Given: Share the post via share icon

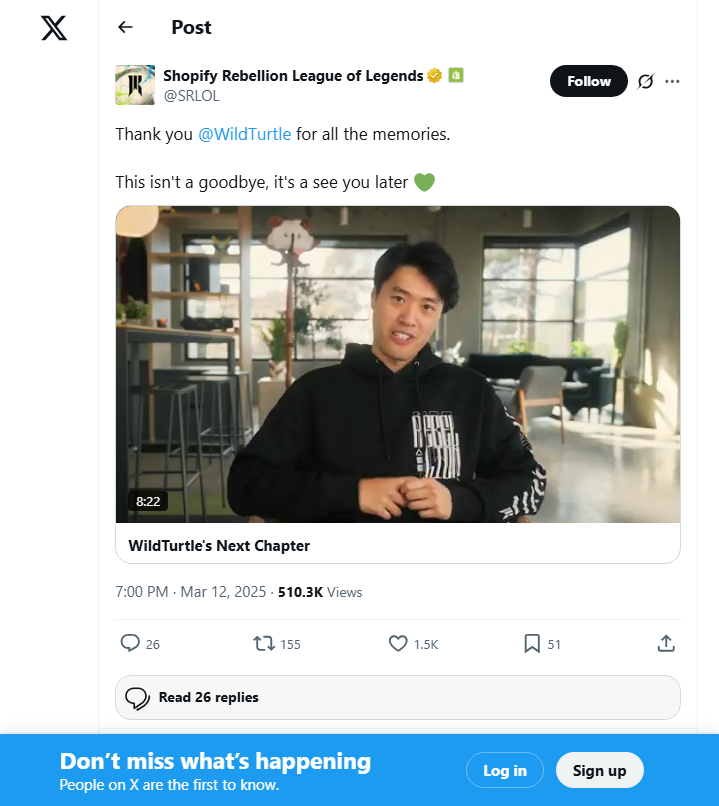Looking at the screenshot, I should 666,644.
